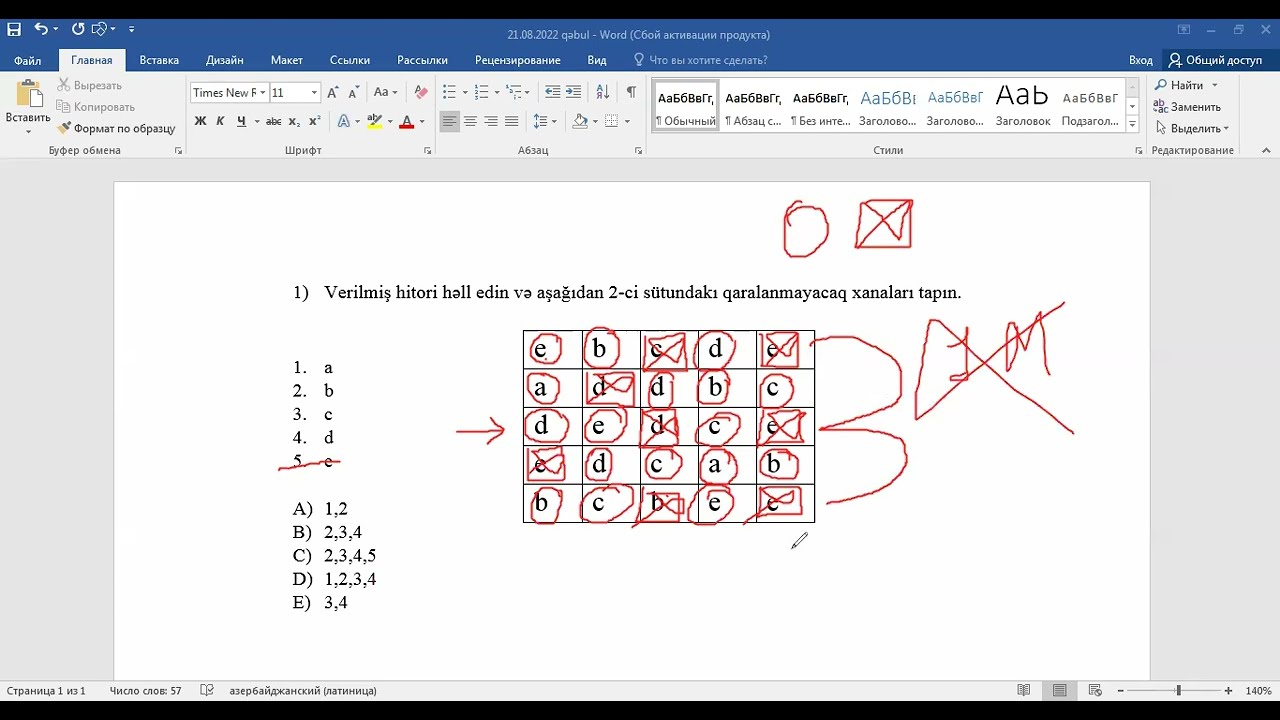Clear all formatting with the eraser icon
The width and height of the screenshot is (1280, 720).
click(421, 92)
